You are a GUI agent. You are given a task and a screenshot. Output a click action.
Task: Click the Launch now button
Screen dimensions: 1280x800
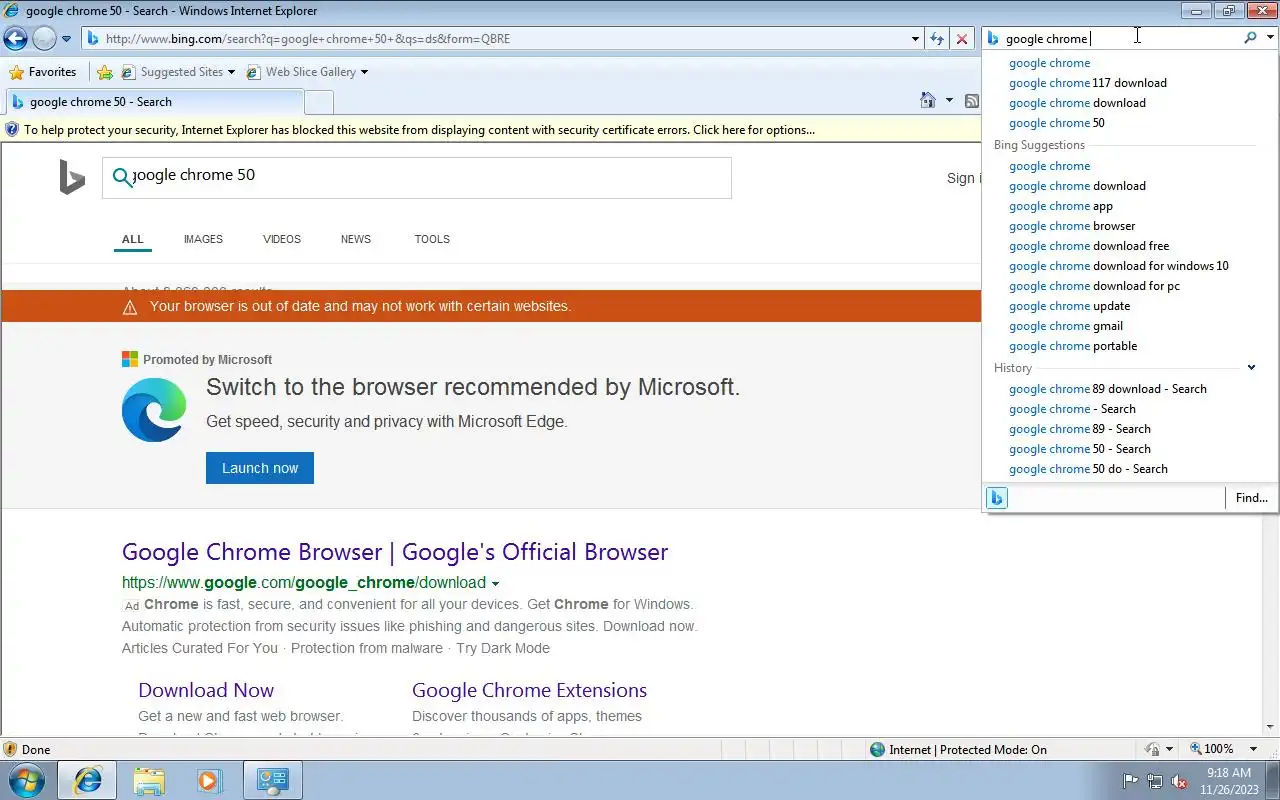260,468
